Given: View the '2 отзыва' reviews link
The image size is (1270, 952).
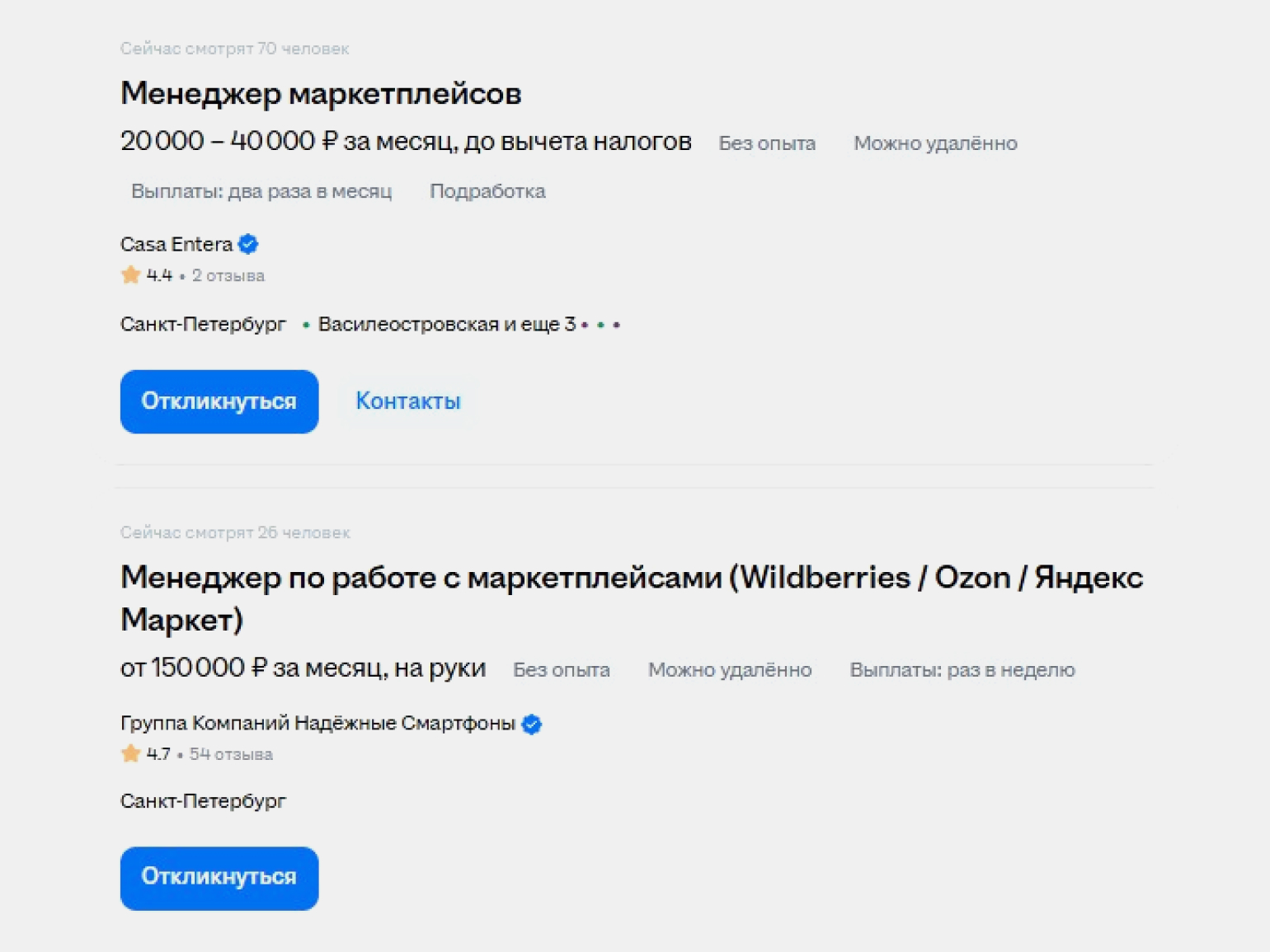Looking at the screenshot, I should coord(228,275).
